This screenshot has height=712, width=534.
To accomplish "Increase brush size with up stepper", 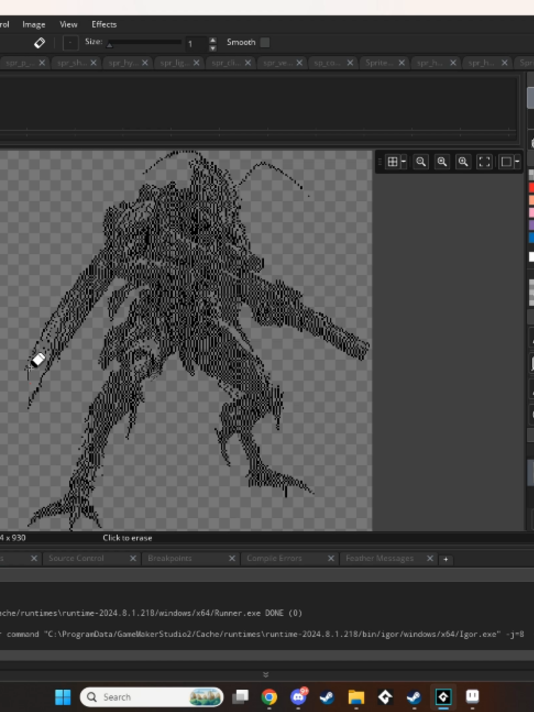I will [x=213, y=40].
